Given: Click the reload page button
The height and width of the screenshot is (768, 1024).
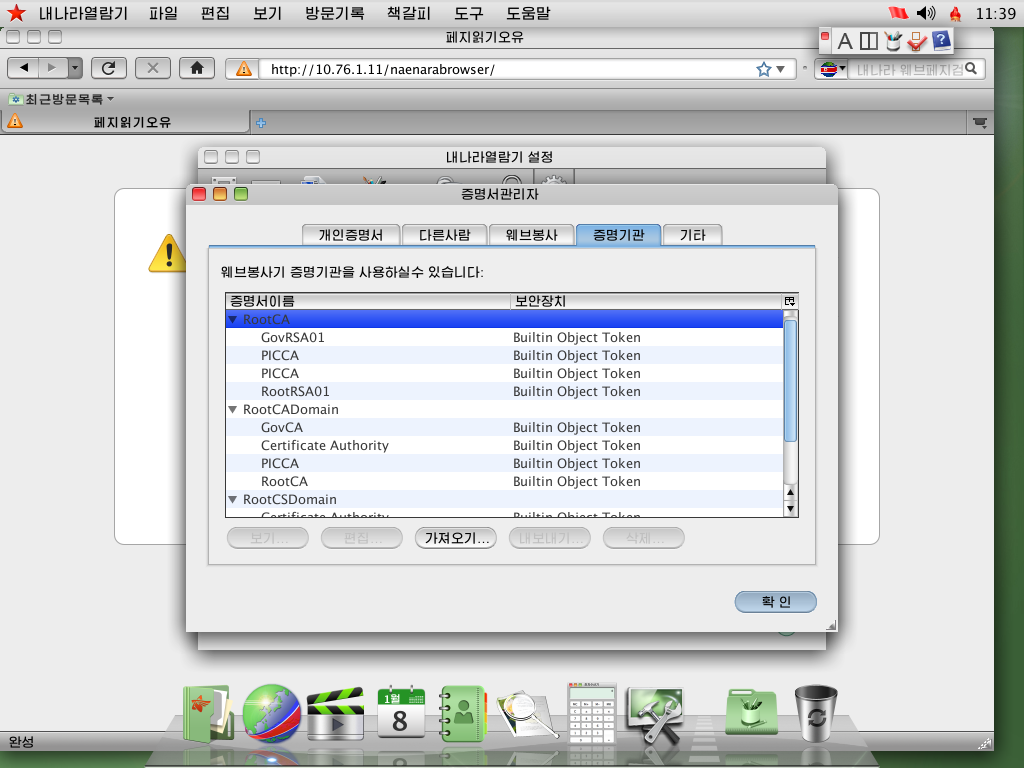Looking at the screenshot, I should point(108,68).
